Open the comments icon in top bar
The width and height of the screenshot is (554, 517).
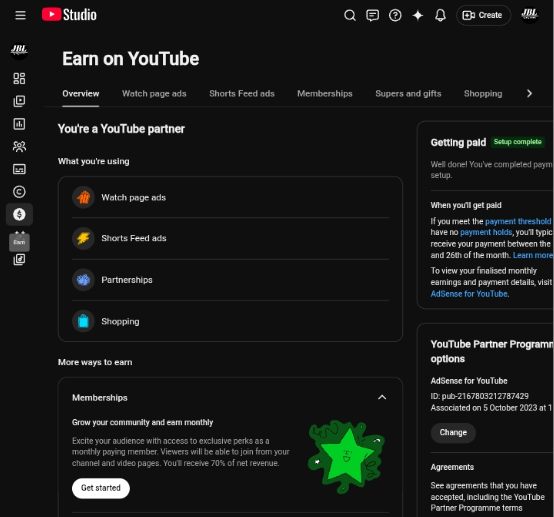pos(372,15)
